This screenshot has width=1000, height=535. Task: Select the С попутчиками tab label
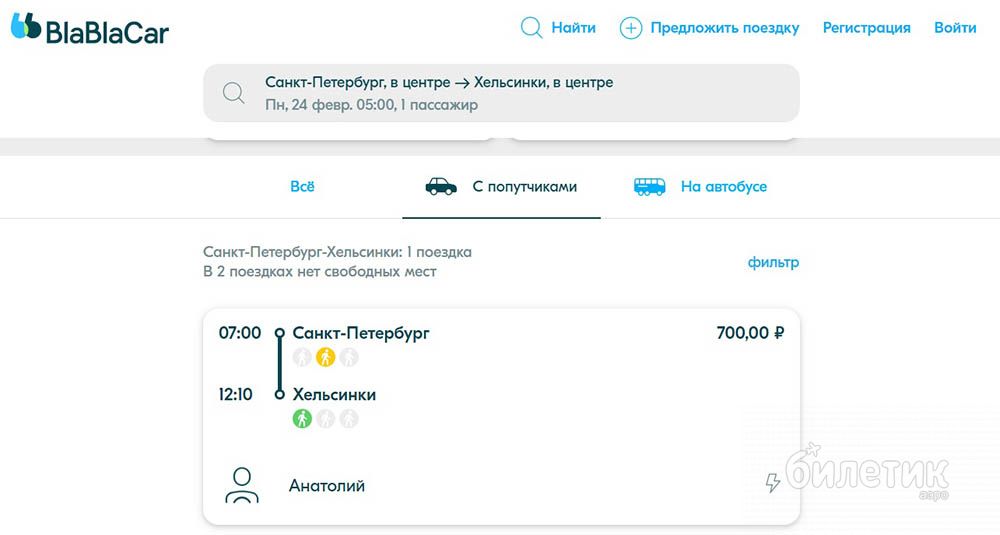click(x=524, y=187)
